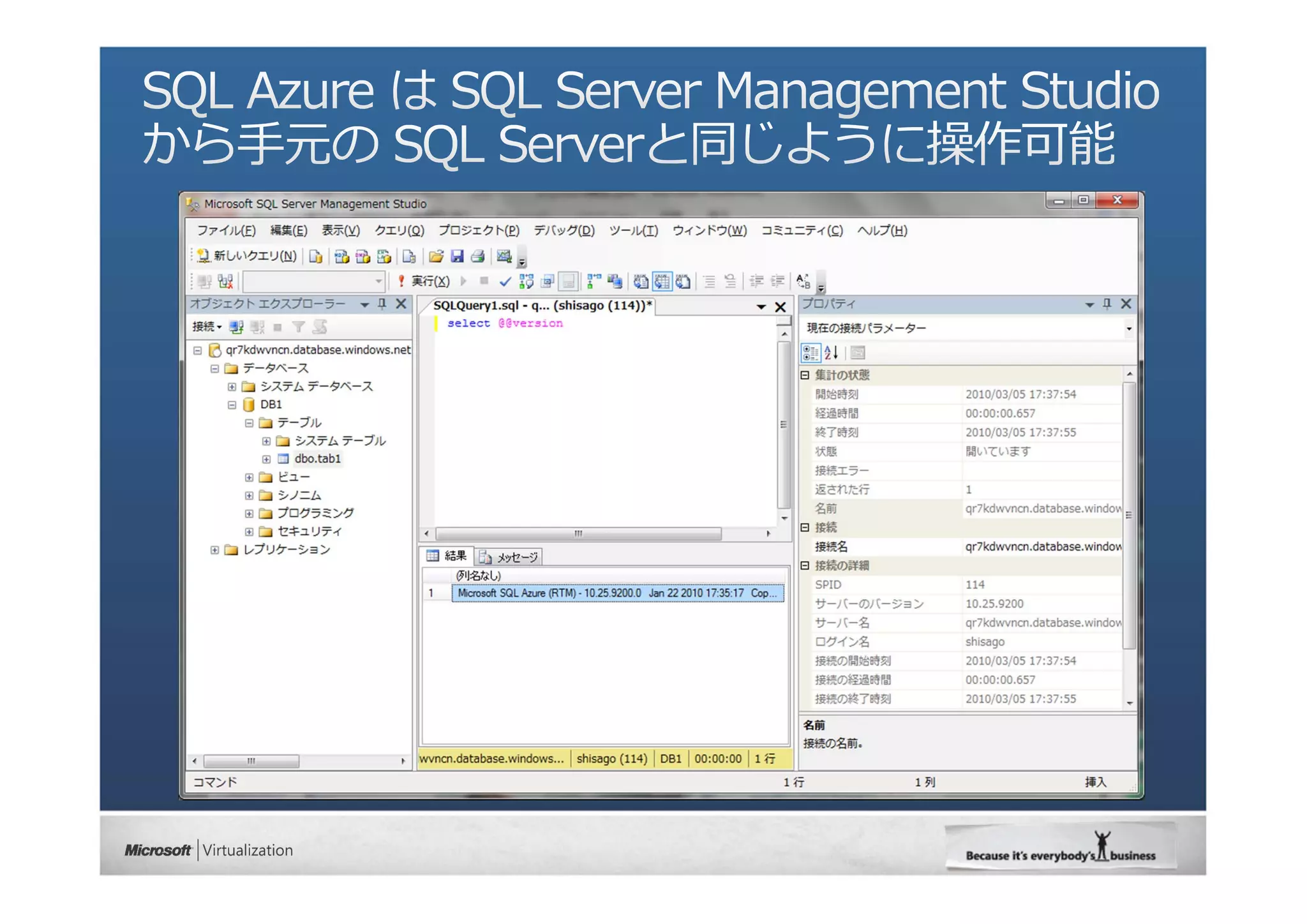Click the Change Connection icon
1307x924 pixels.
click(225, 281)
